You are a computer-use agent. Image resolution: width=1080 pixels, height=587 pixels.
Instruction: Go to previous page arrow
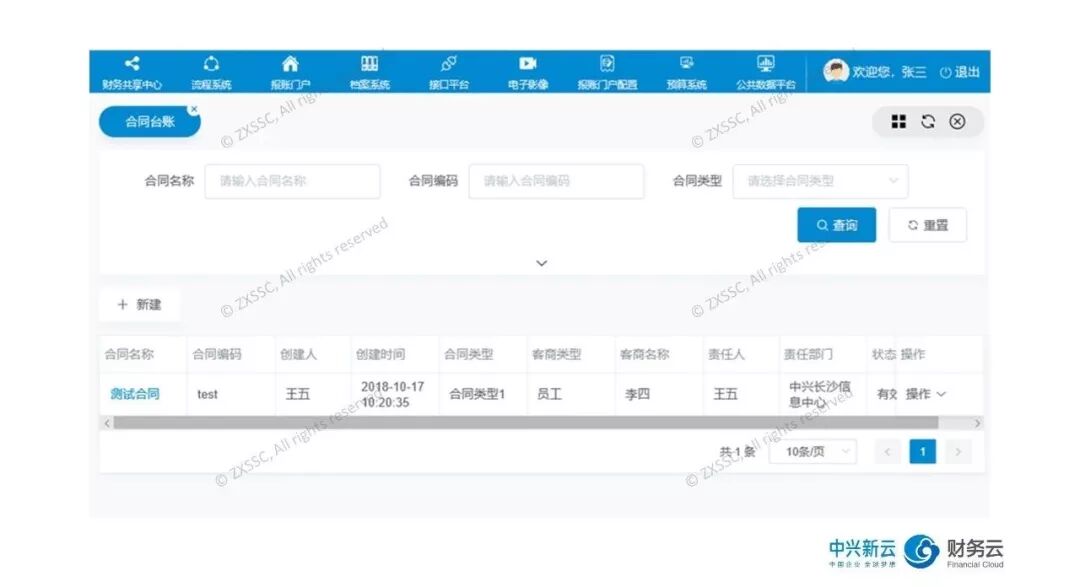[887, 452]
